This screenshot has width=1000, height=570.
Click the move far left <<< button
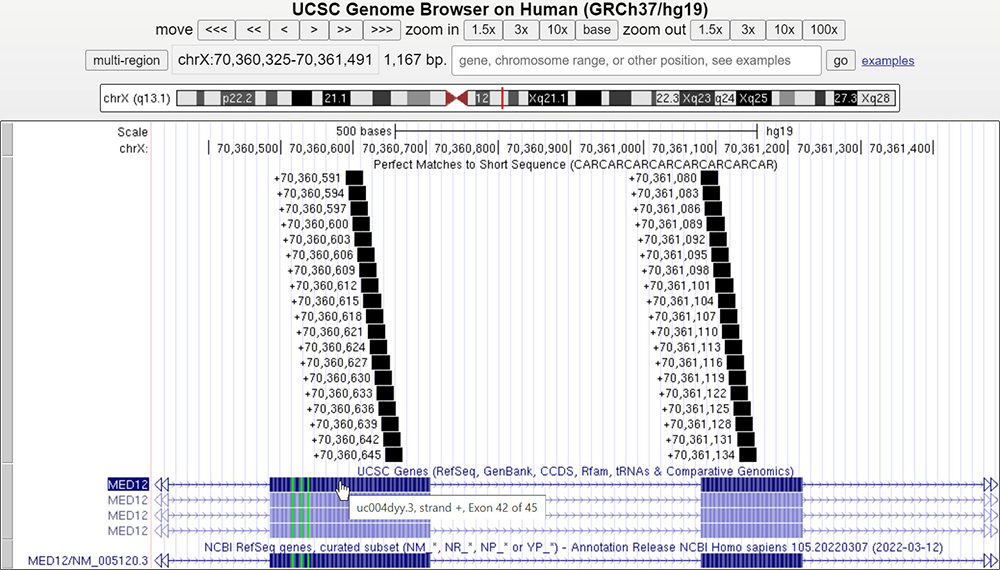(x=217, y=29)
